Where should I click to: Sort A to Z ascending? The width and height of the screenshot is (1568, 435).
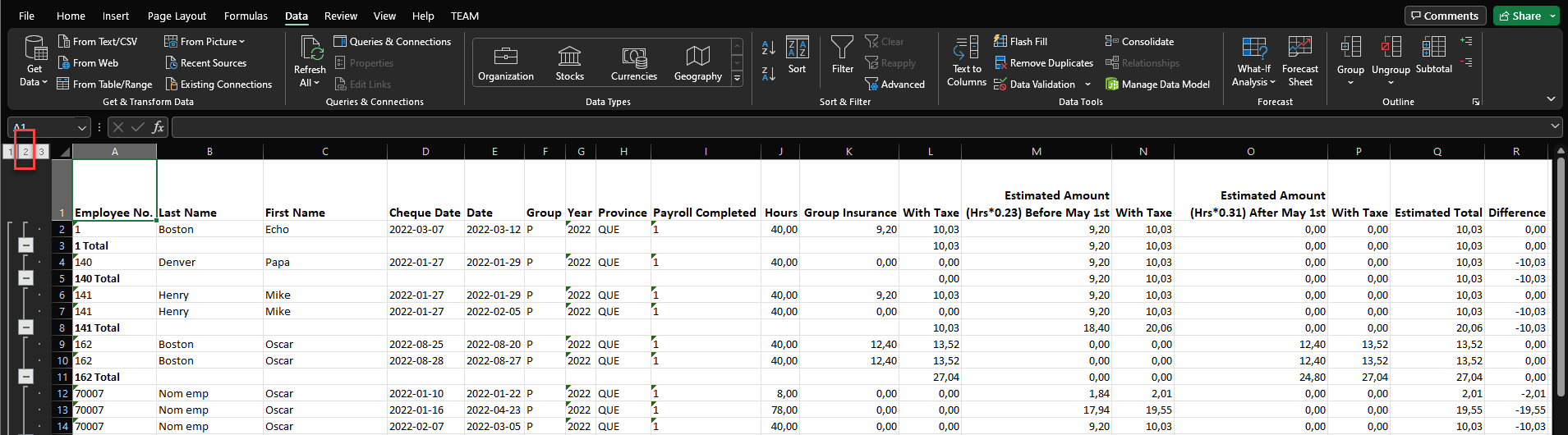pos(769,48)
